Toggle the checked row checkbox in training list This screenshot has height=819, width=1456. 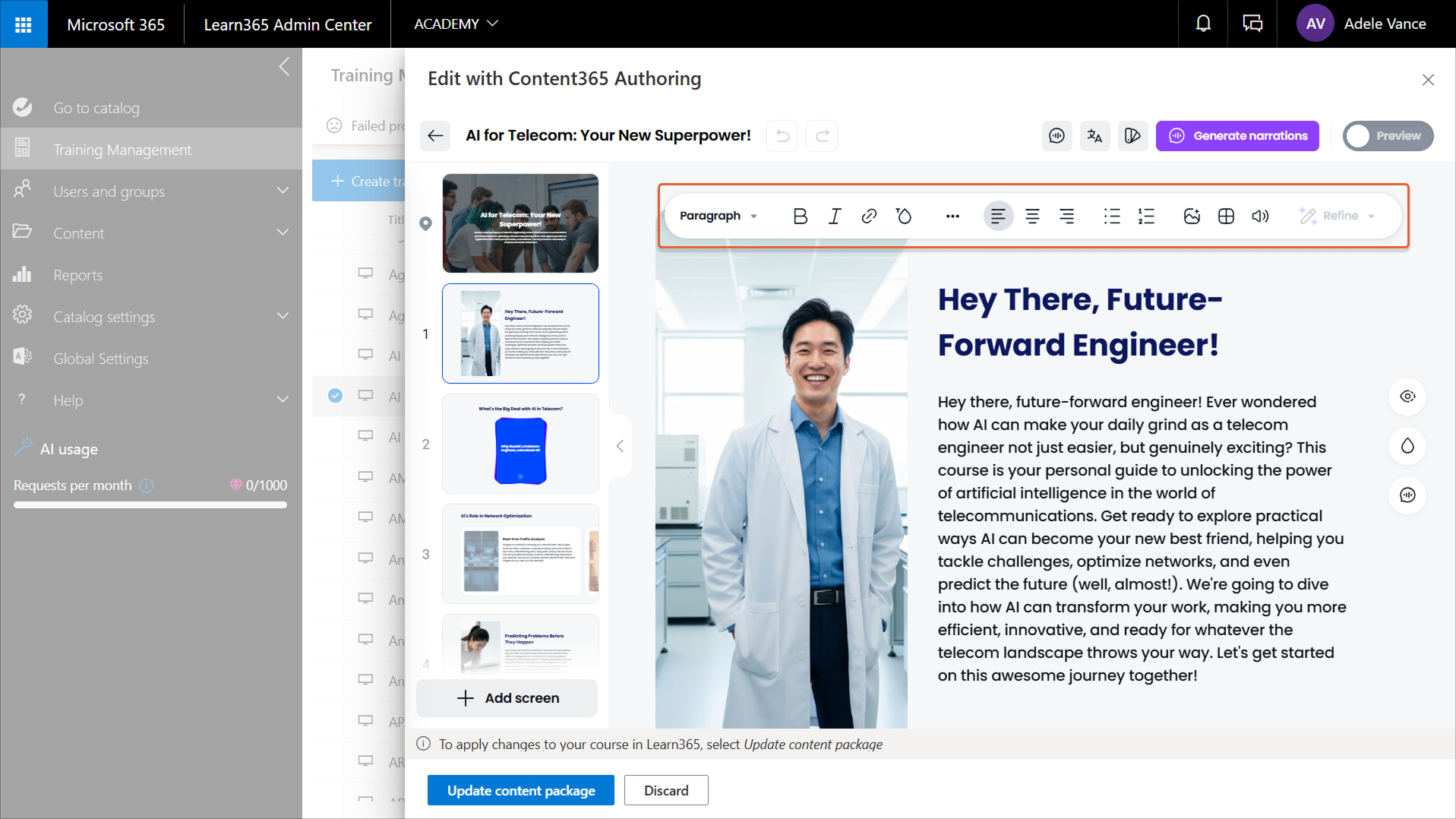(335, 396)
